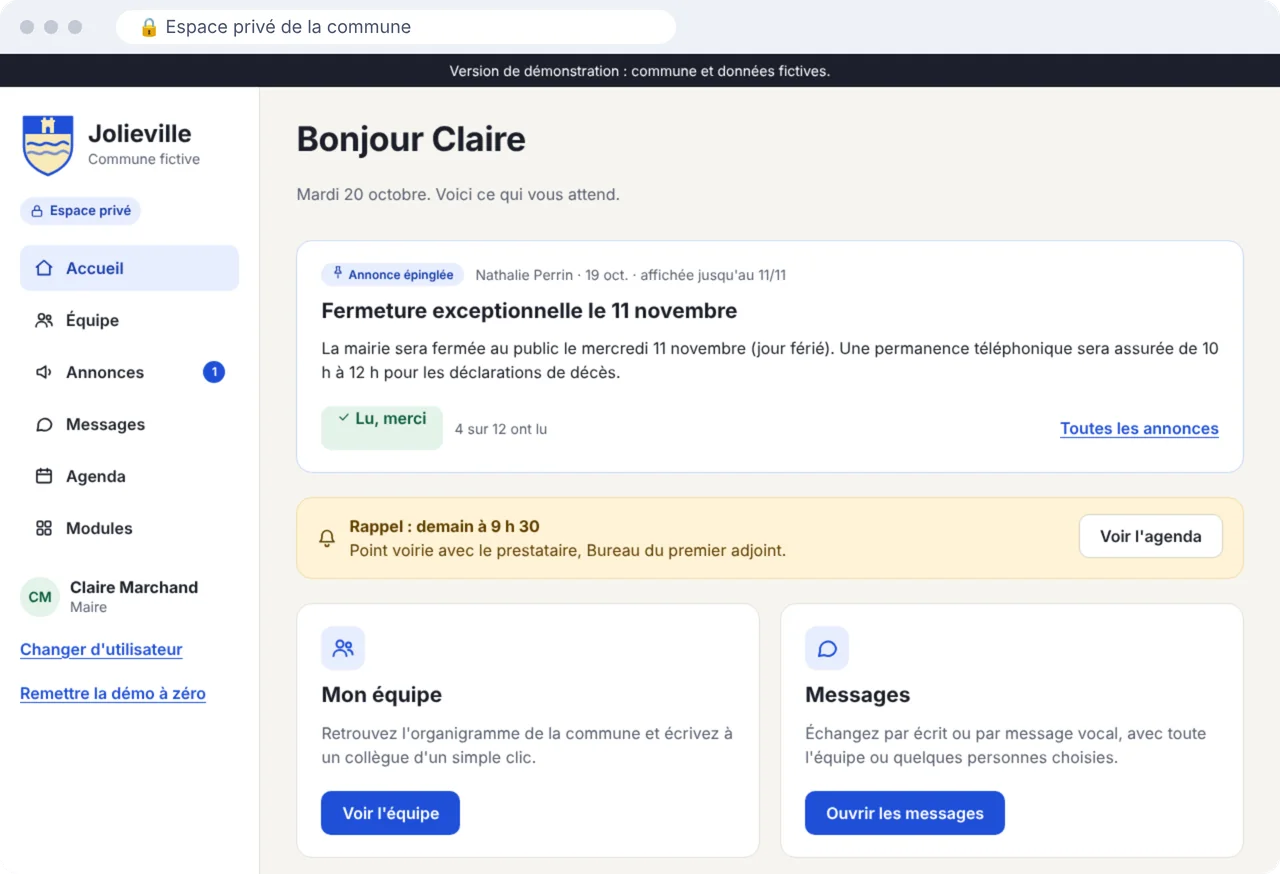Click the "Rappel : demain à 9 h 30" heading

444,526
